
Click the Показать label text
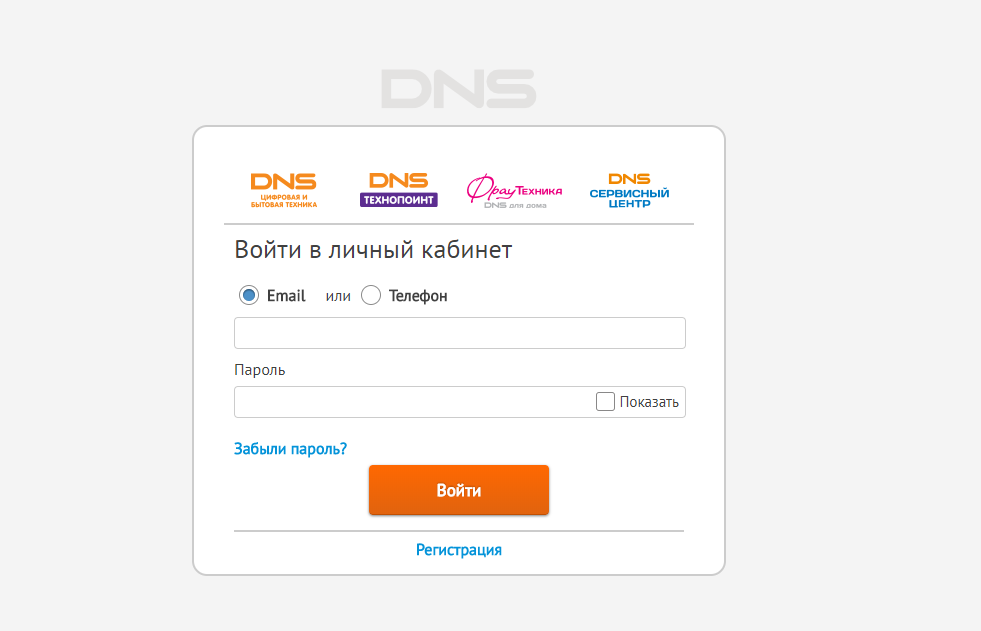649,402
